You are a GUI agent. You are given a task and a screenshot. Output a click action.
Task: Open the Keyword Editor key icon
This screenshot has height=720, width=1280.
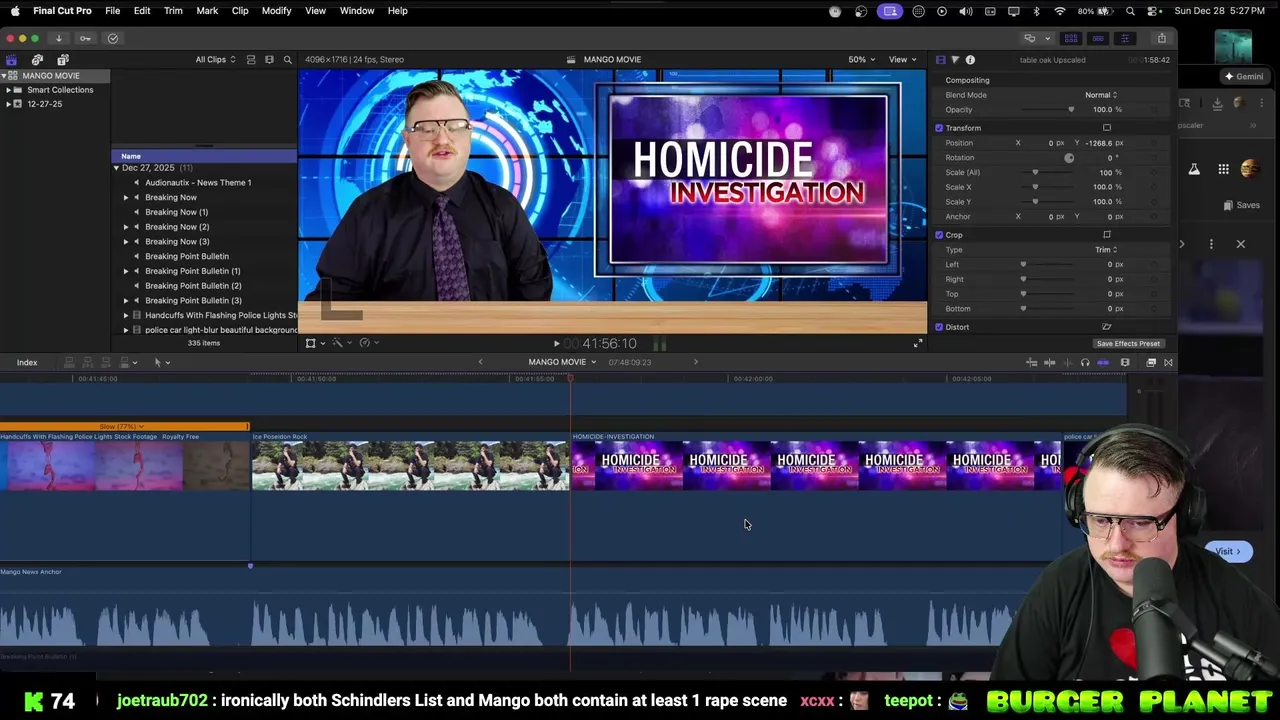[85, 38]
